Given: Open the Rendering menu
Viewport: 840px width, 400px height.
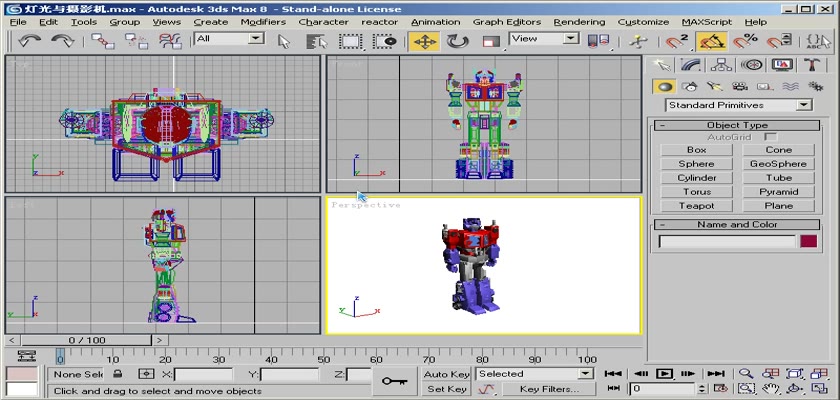Looking at the screenshot, I should click(x=579, y=22).
